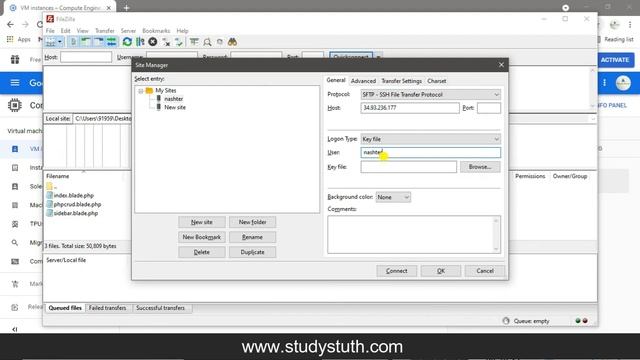
Task: Refresh the file and folder lists
Action: point(127,42)
